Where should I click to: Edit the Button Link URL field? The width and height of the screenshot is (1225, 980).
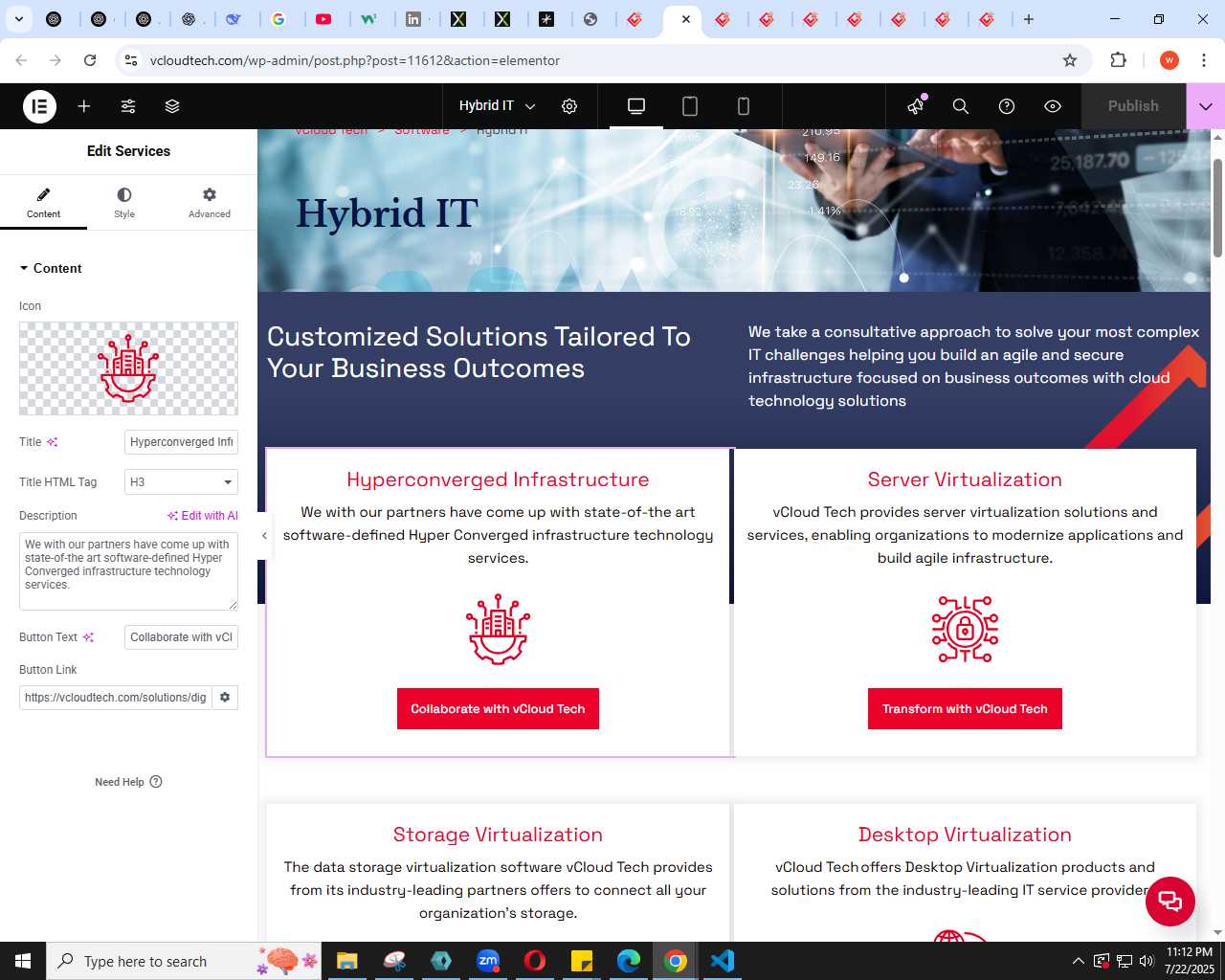tap(115, 698)
